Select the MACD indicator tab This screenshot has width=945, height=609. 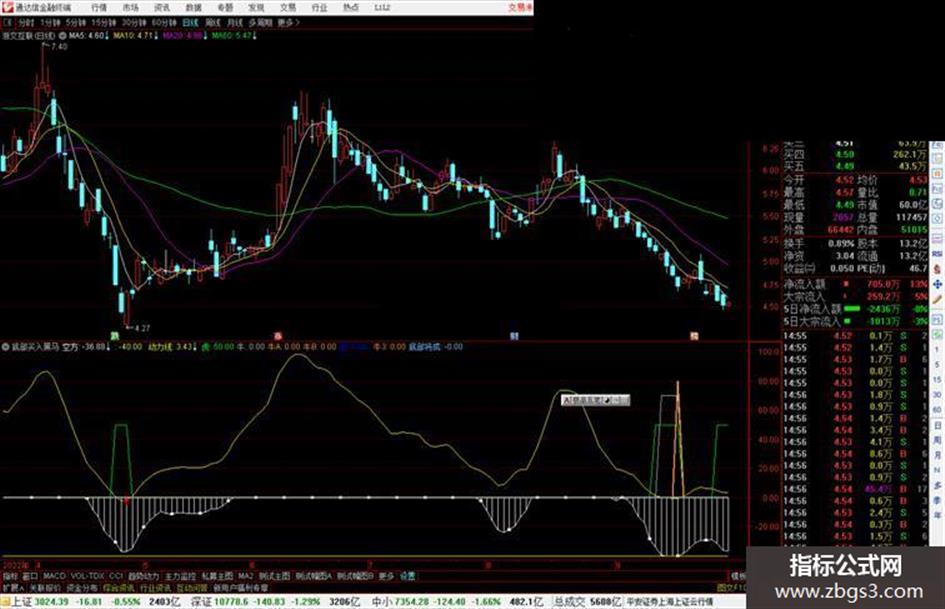click(54, 576)
